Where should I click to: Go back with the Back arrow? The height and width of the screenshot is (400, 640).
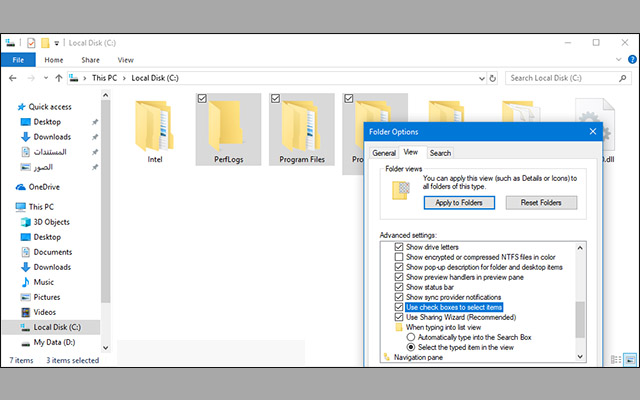(x=14, y=77)
